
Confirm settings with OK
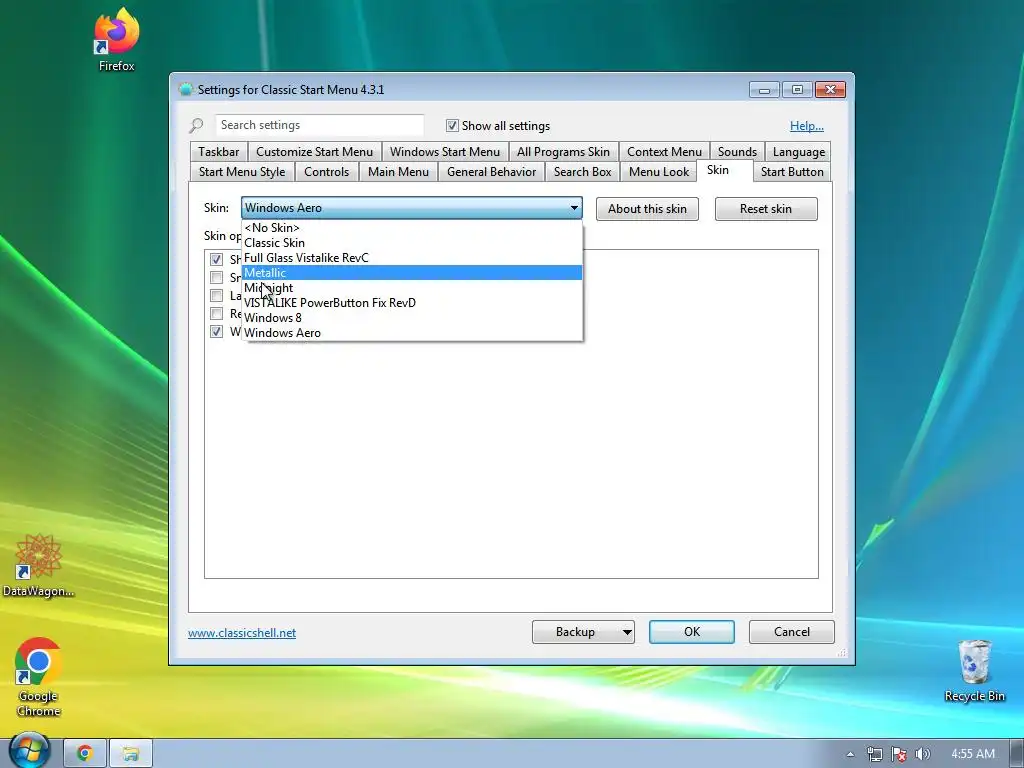(692, 632)
